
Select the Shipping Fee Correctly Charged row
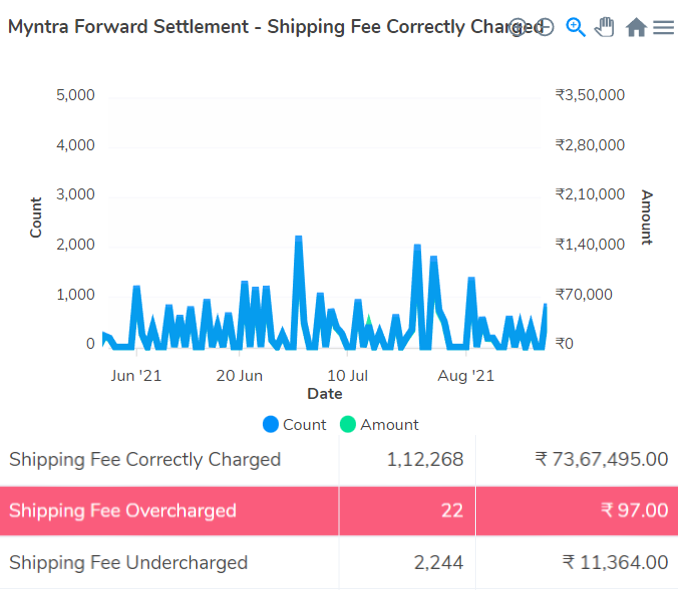(x=145, y=460)
